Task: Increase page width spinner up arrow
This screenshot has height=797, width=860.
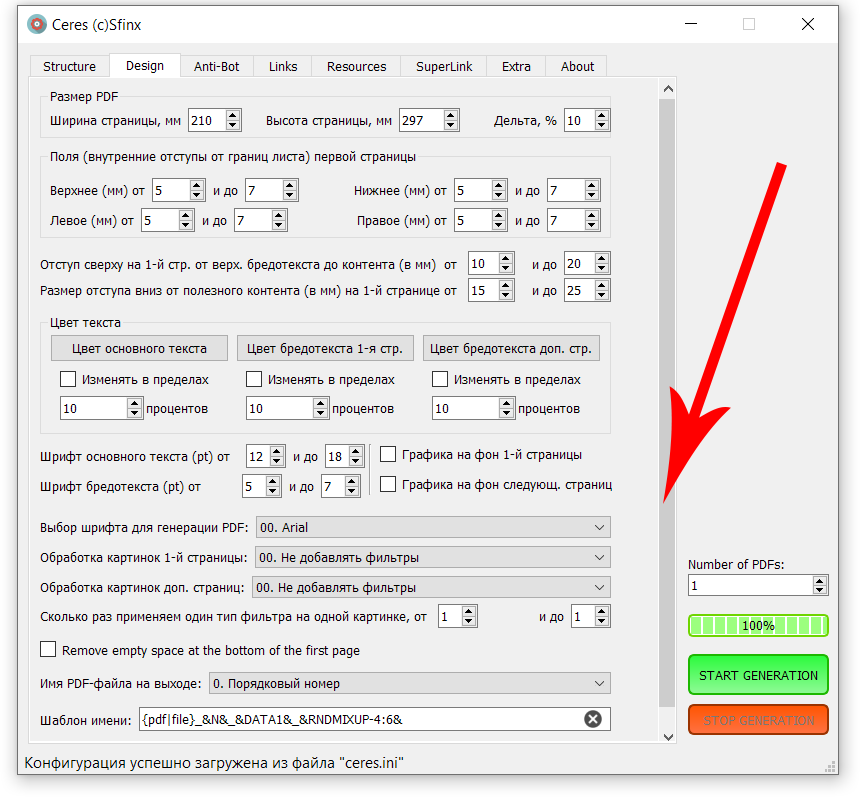Action: [x=233, y=115]
